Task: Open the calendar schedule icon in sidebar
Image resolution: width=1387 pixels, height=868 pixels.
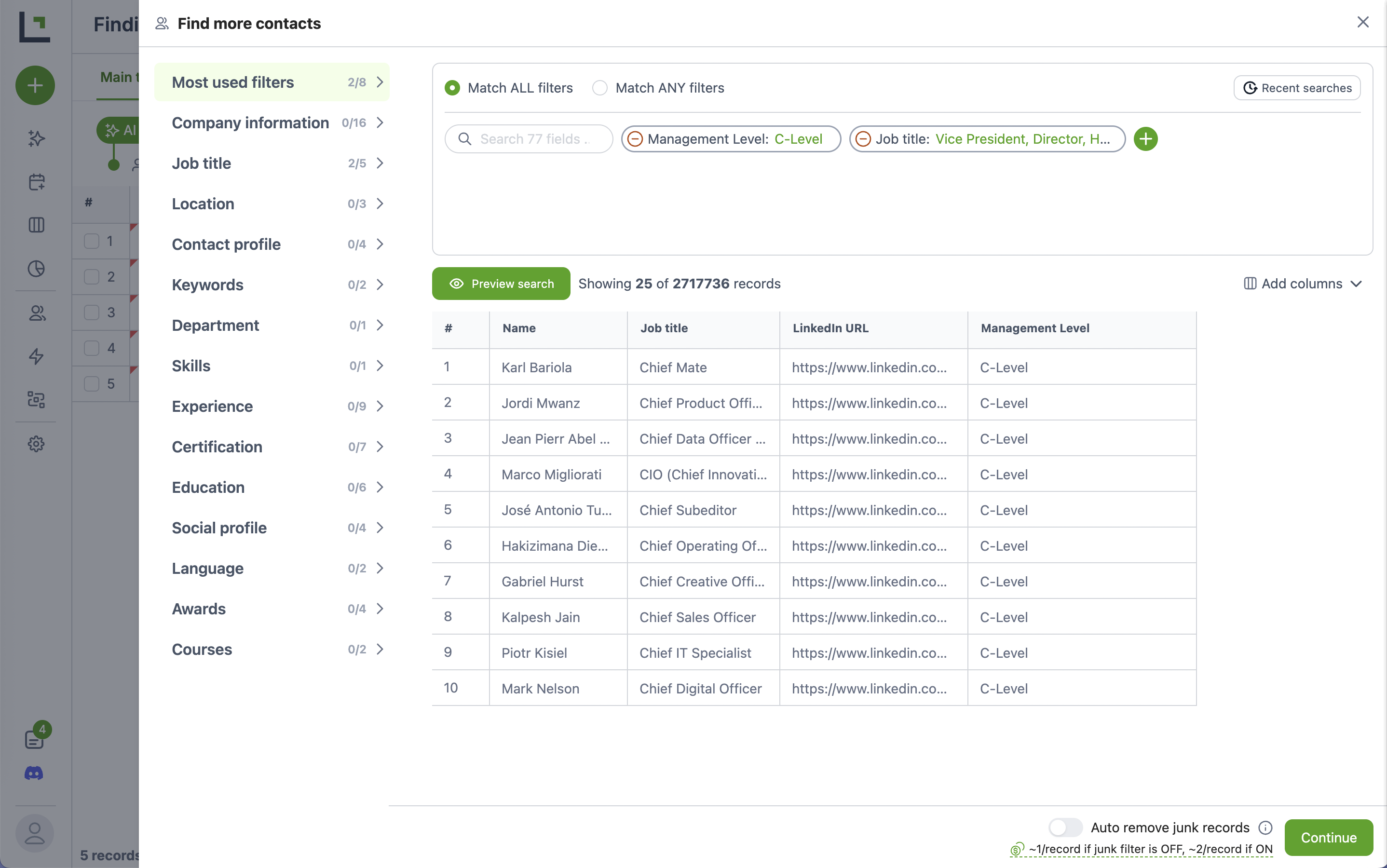Action: pos(36,182)
